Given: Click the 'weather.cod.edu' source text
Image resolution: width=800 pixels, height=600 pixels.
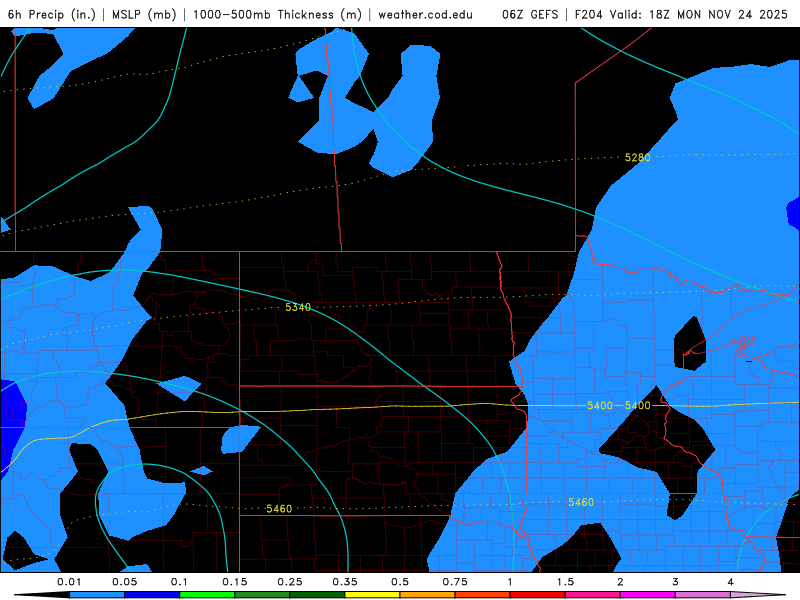Looking at the screenshot, I should tap(426, 14).
